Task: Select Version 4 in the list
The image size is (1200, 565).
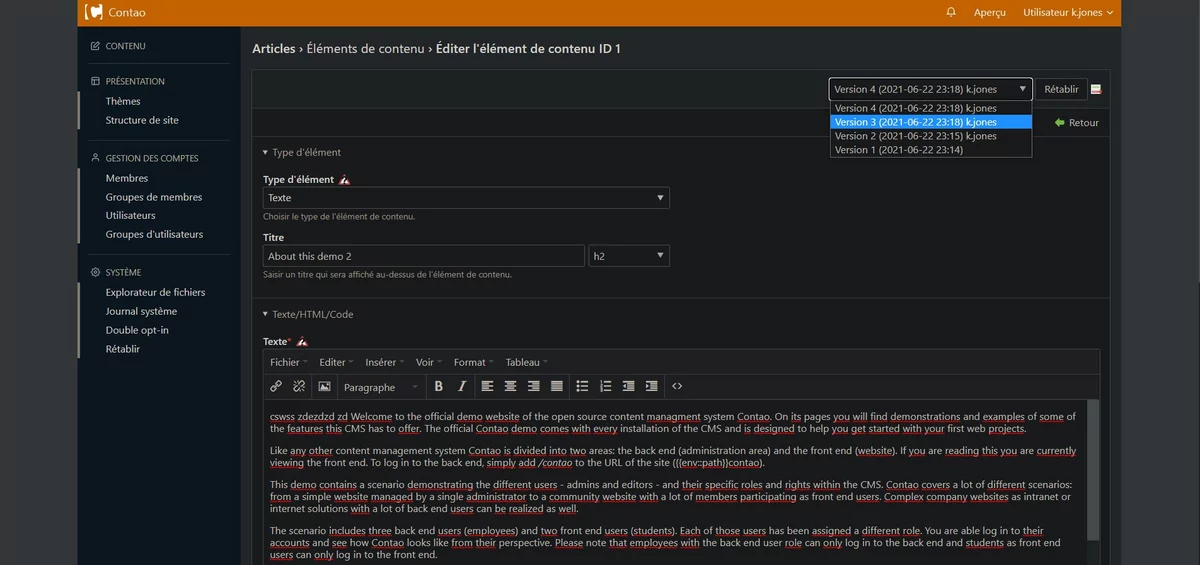Action: click(x=930, y=108)
